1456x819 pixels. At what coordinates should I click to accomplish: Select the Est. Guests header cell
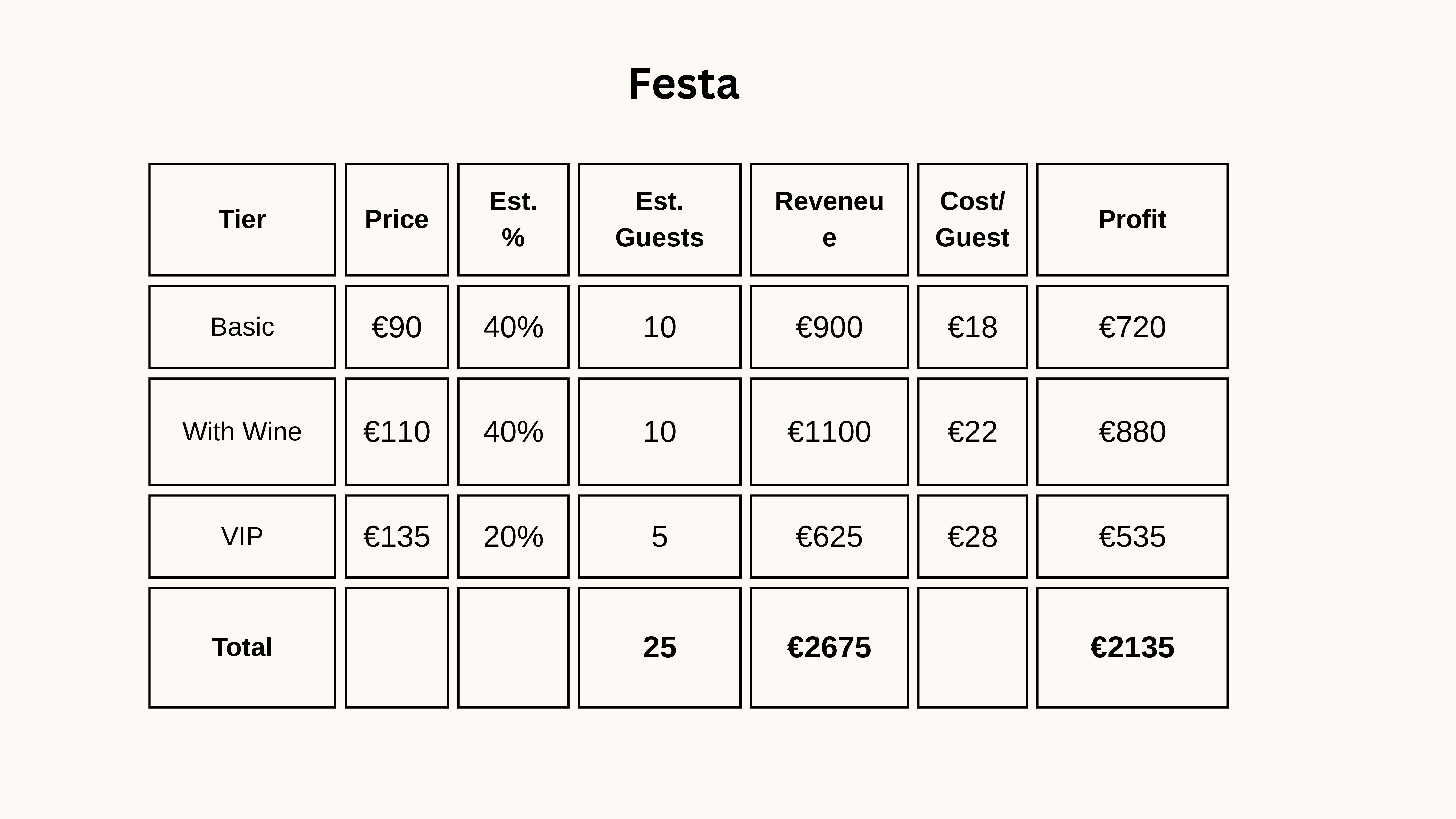[659, 219]
